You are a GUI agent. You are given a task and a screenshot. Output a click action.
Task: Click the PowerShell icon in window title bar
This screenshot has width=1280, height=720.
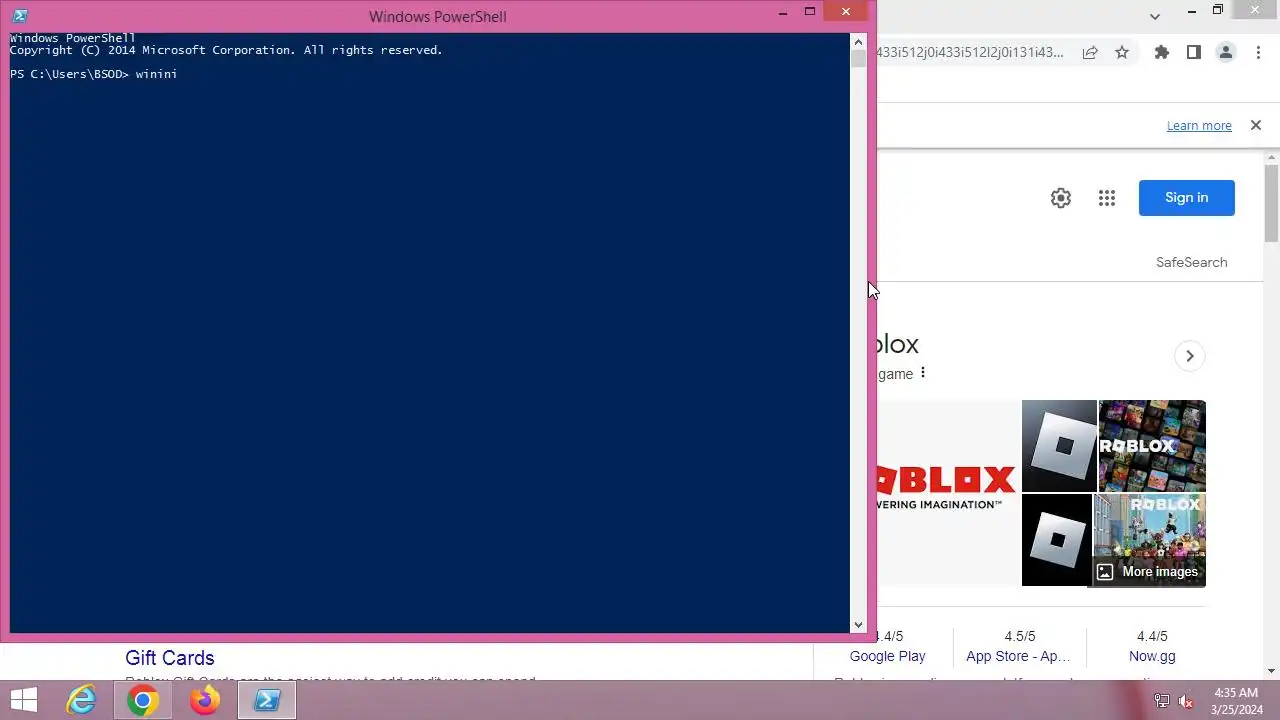coord(20,16)
